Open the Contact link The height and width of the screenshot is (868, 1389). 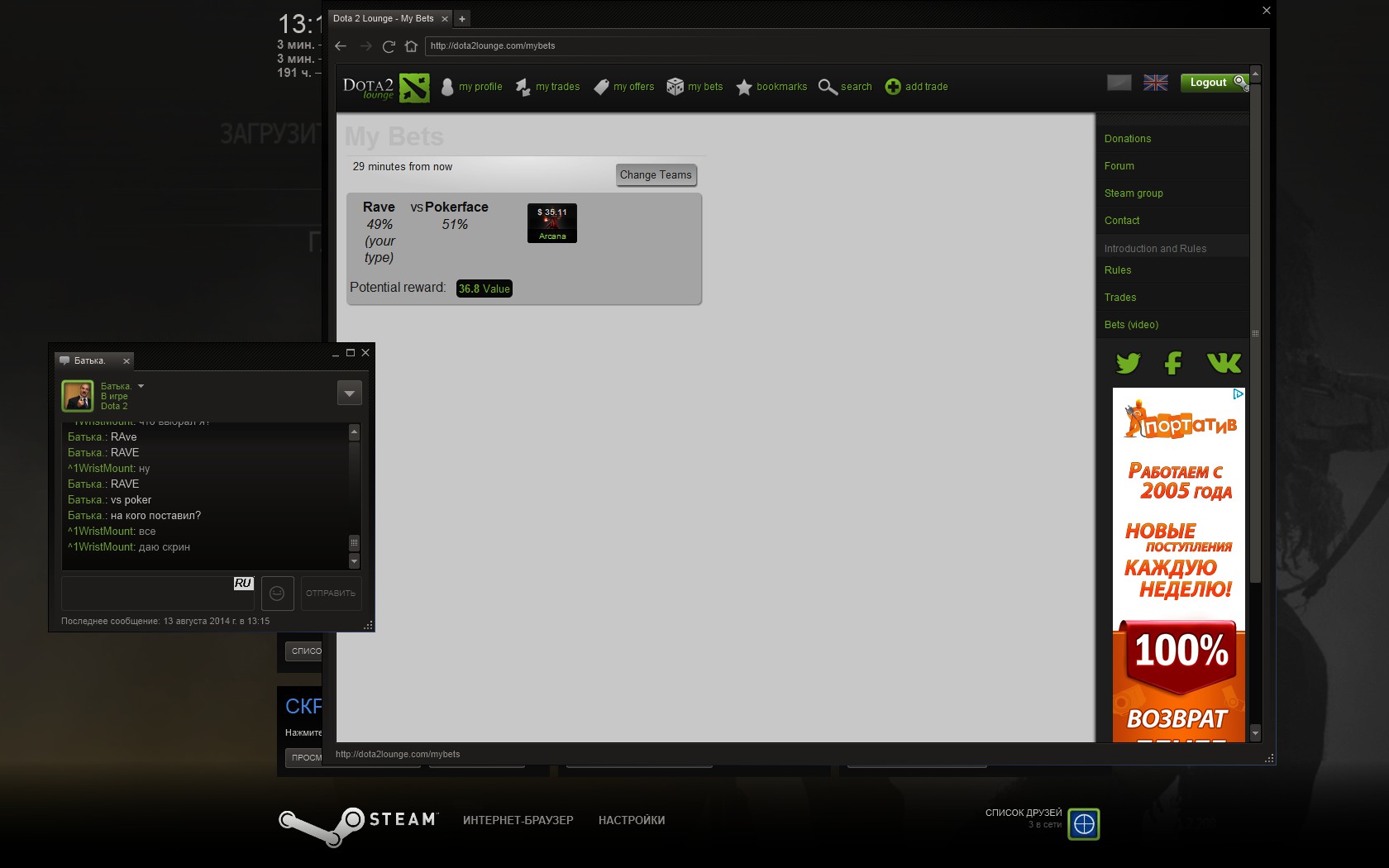tap(1122, 221)
